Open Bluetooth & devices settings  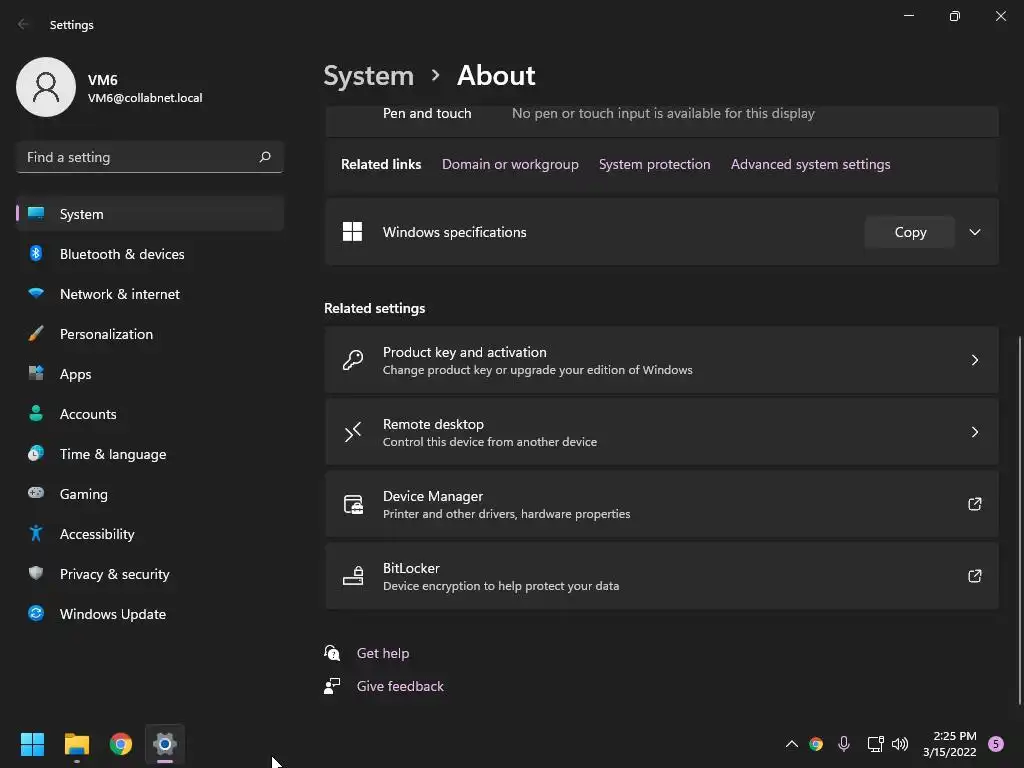coord(121,254)
